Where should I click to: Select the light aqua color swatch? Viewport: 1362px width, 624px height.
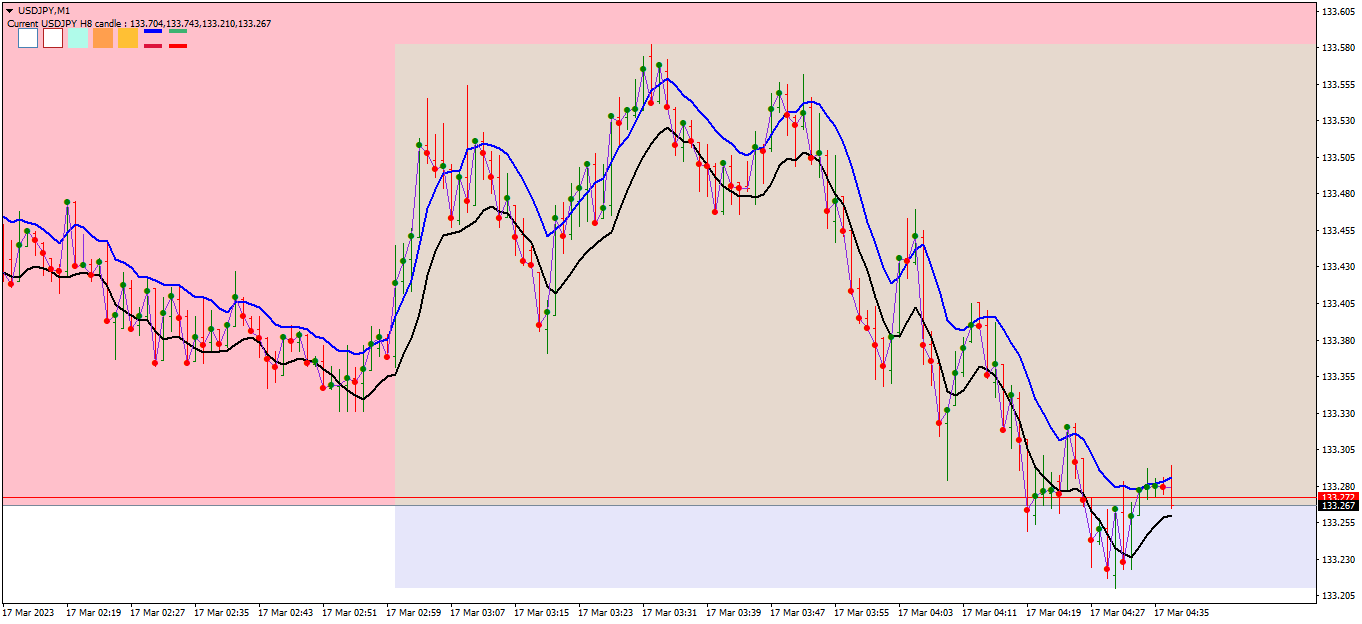pos(78,38)
